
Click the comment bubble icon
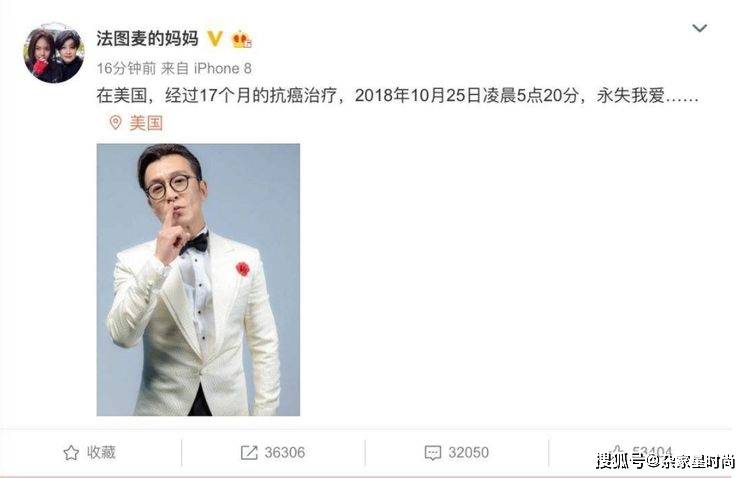[x=433, y=453]
